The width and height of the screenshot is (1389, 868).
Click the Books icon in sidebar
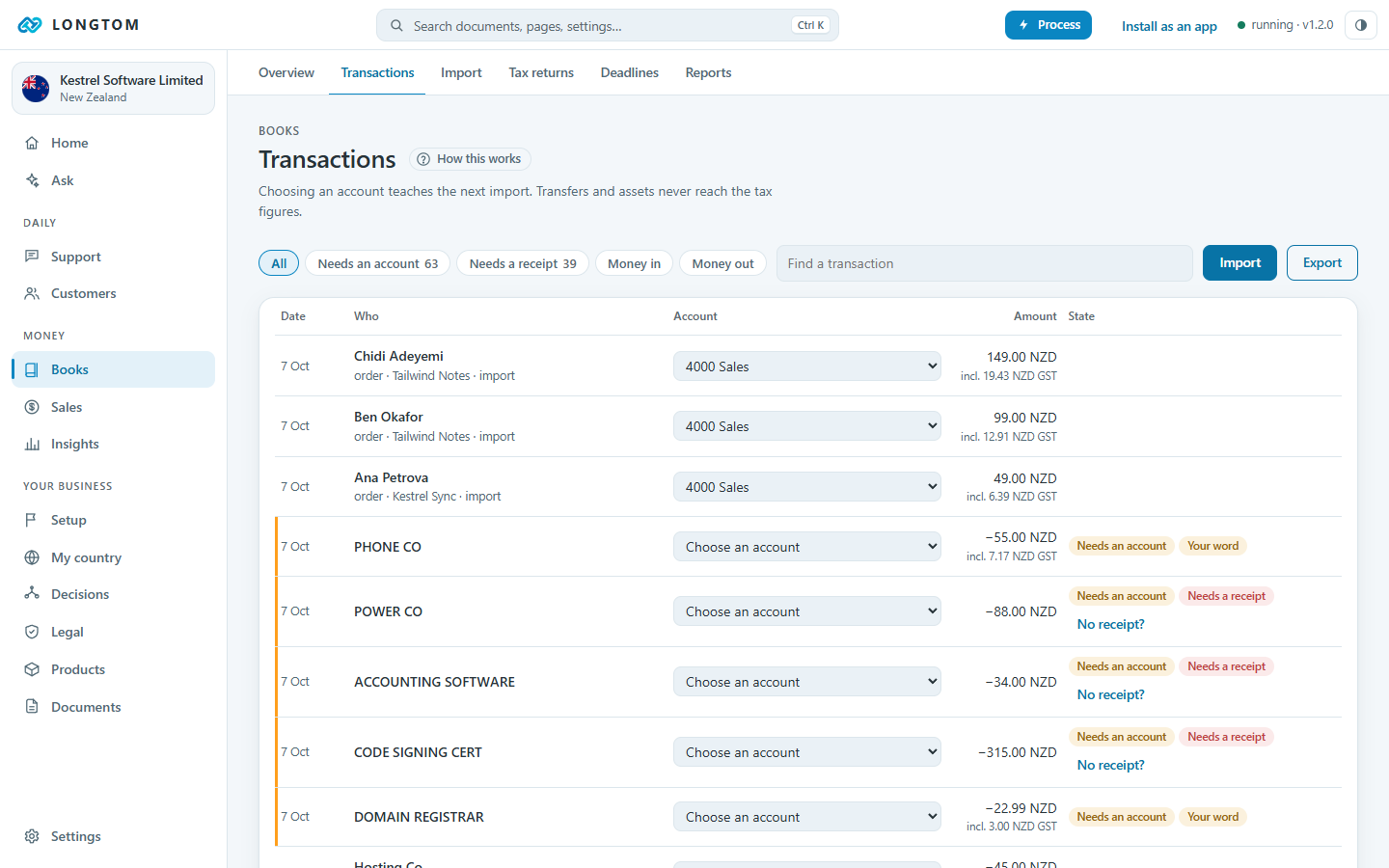point(32,369)
